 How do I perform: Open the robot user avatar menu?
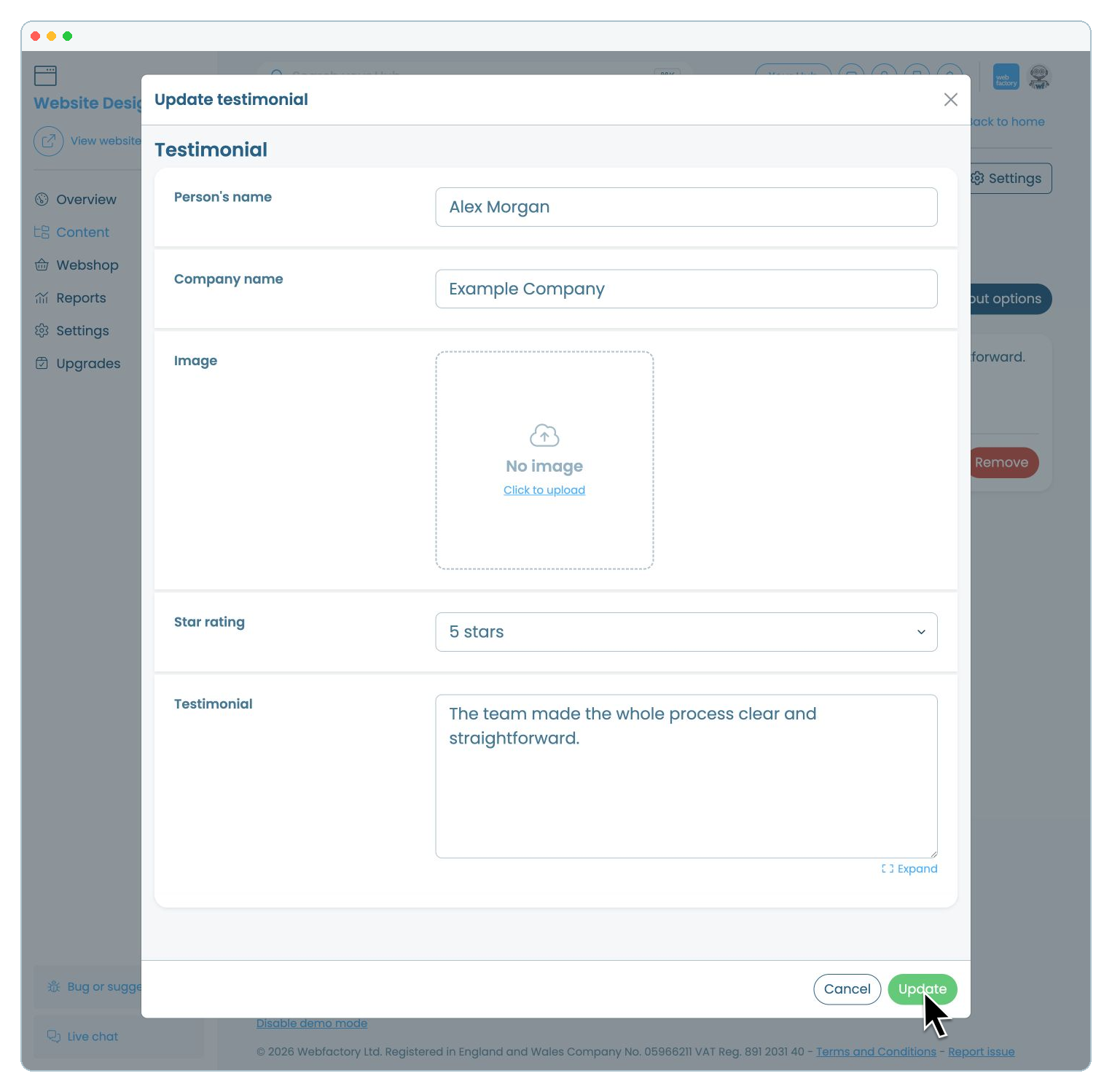point(1039,77)
